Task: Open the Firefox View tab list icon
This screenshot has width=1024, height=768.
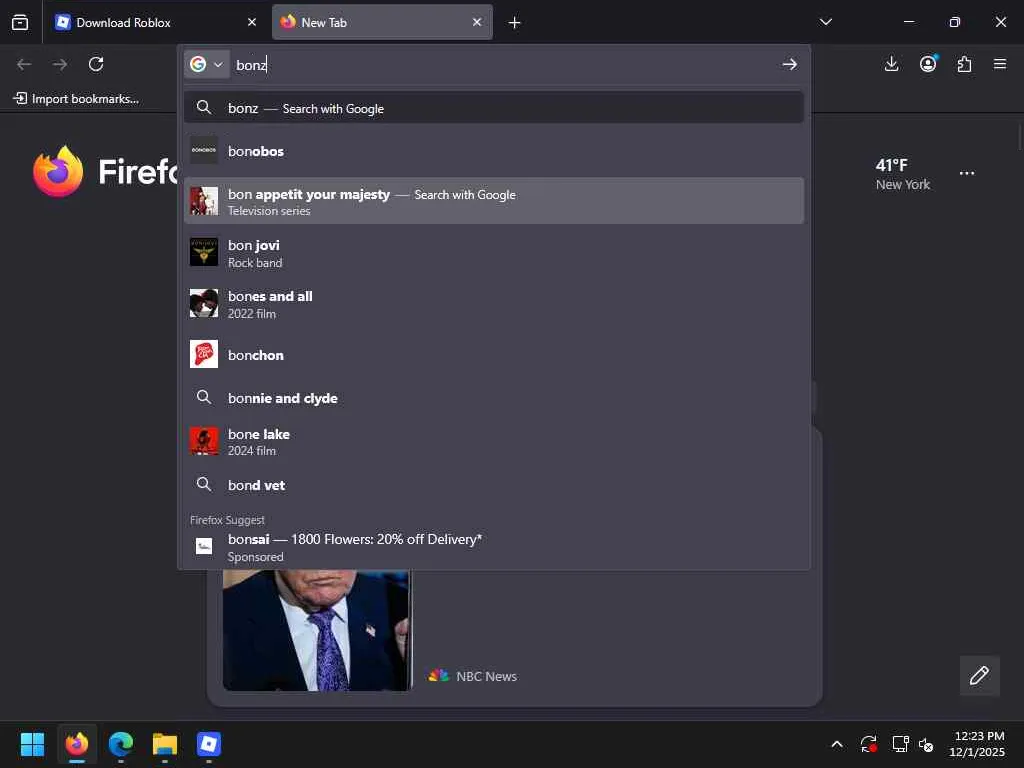Action: (20, 22)
